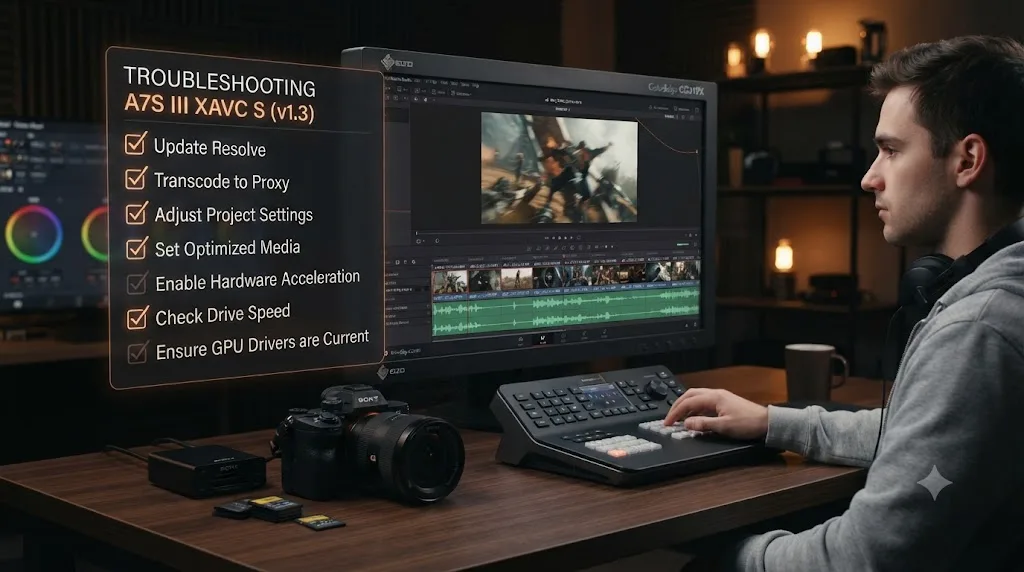
Task: Click the 'Ensure GPU Drivers are Current' label
Action: click(263, 345)
